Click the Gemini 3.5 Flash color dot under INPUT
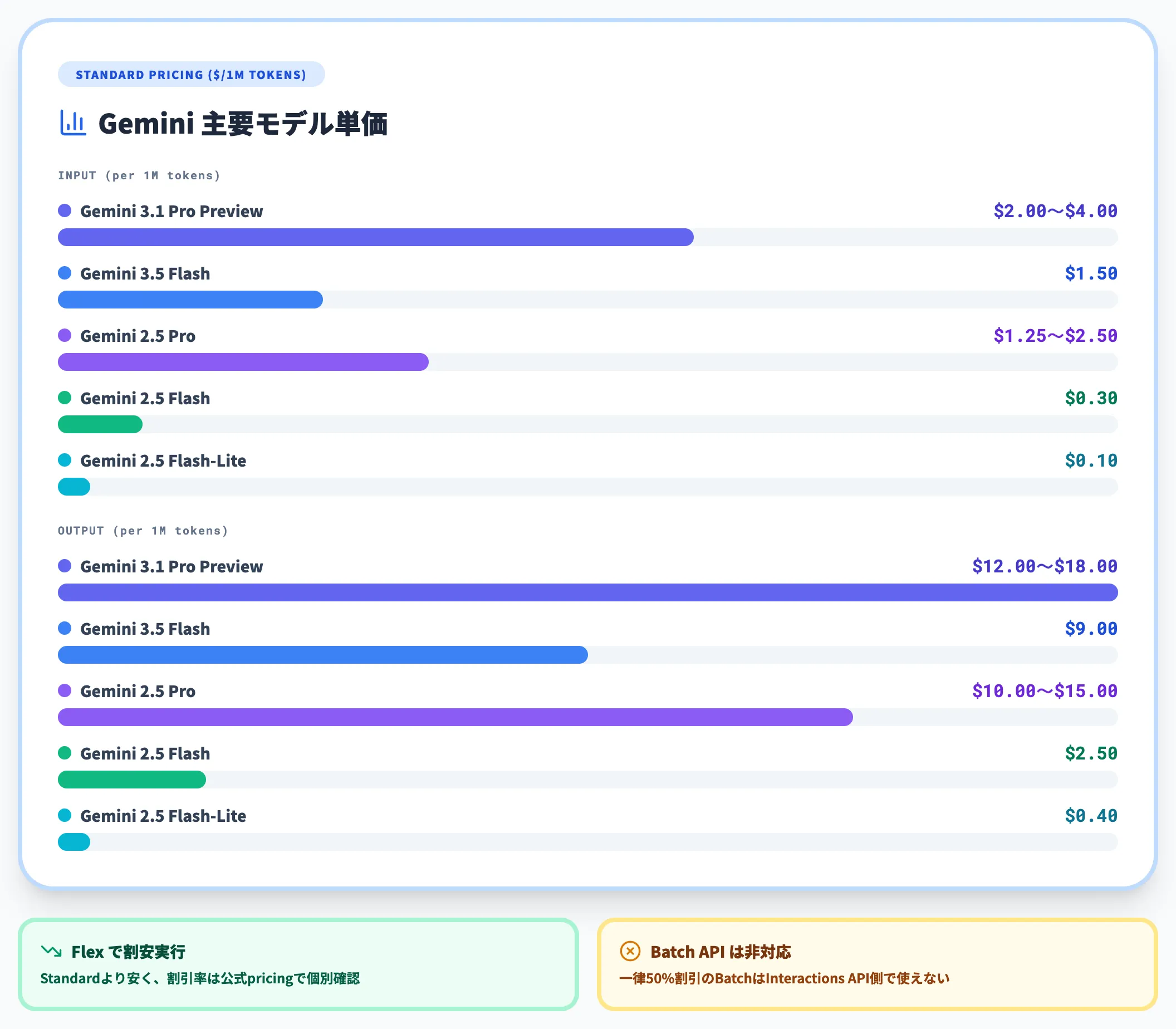 coord(65,273)
